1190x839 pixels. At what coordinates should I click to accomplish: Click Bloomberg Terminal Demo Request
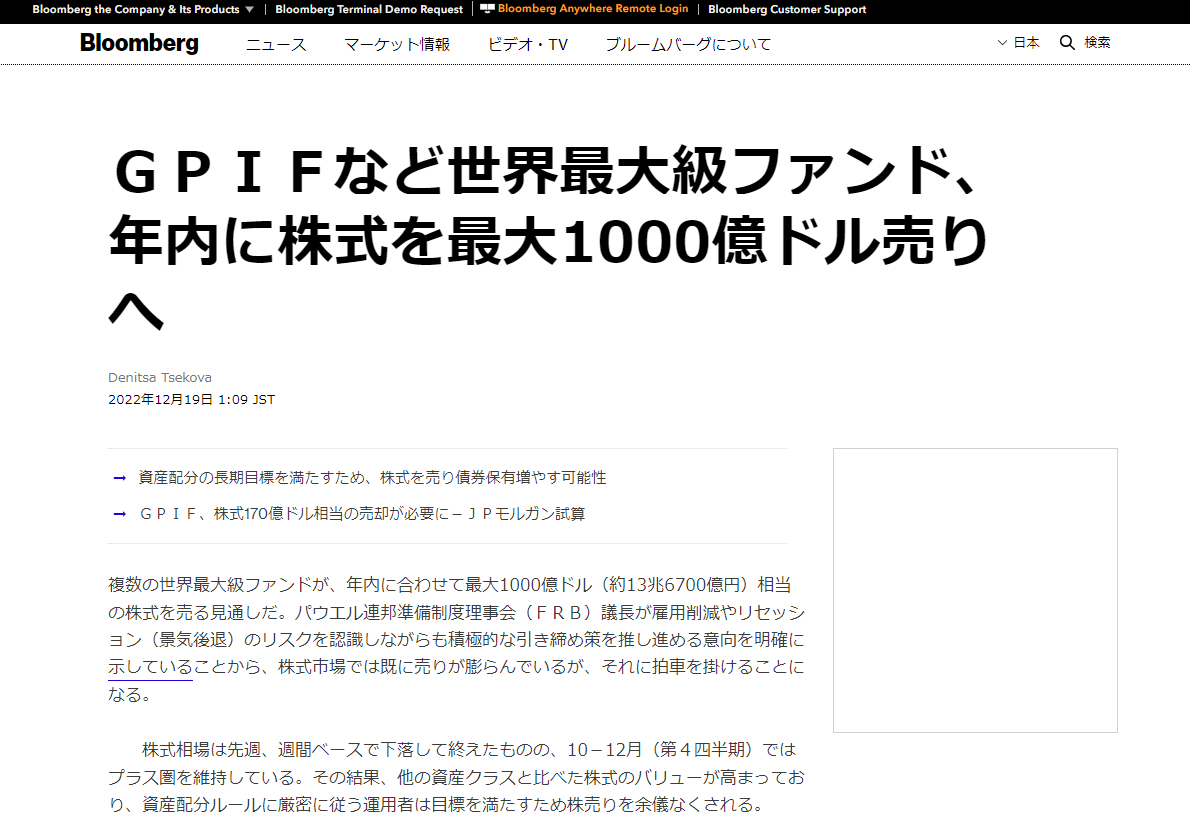[x=368, y=10]
